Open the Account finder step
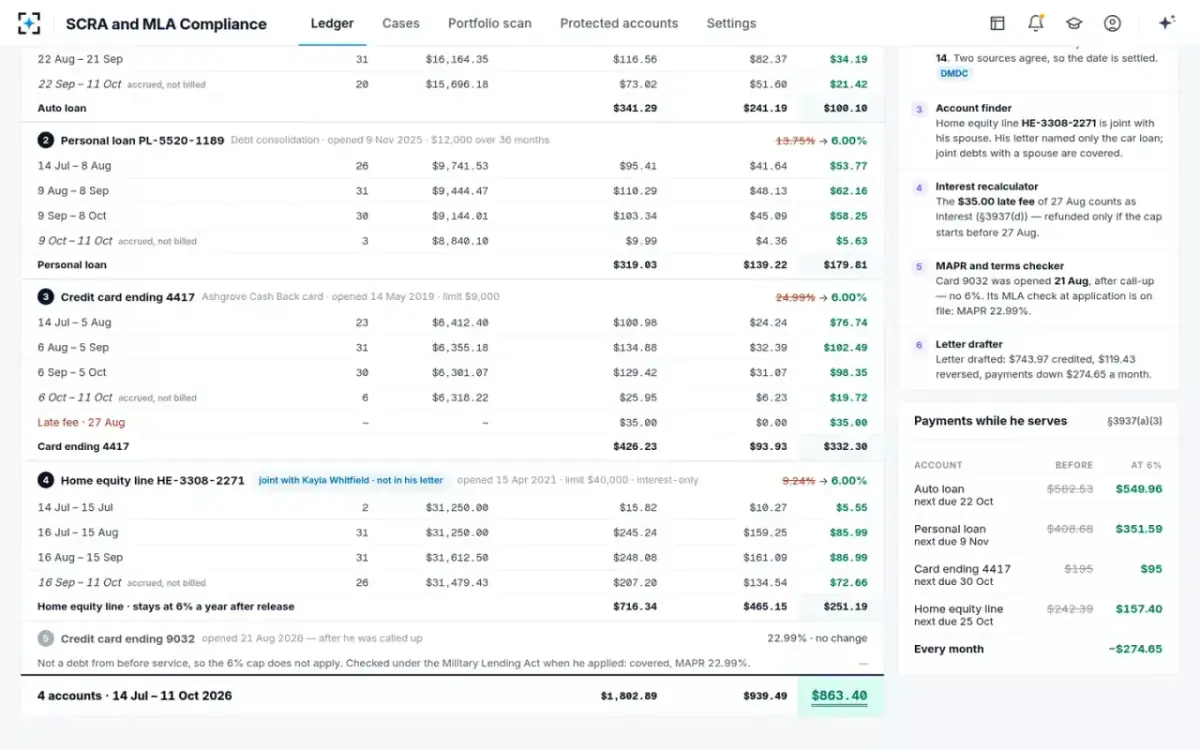 1039,131
